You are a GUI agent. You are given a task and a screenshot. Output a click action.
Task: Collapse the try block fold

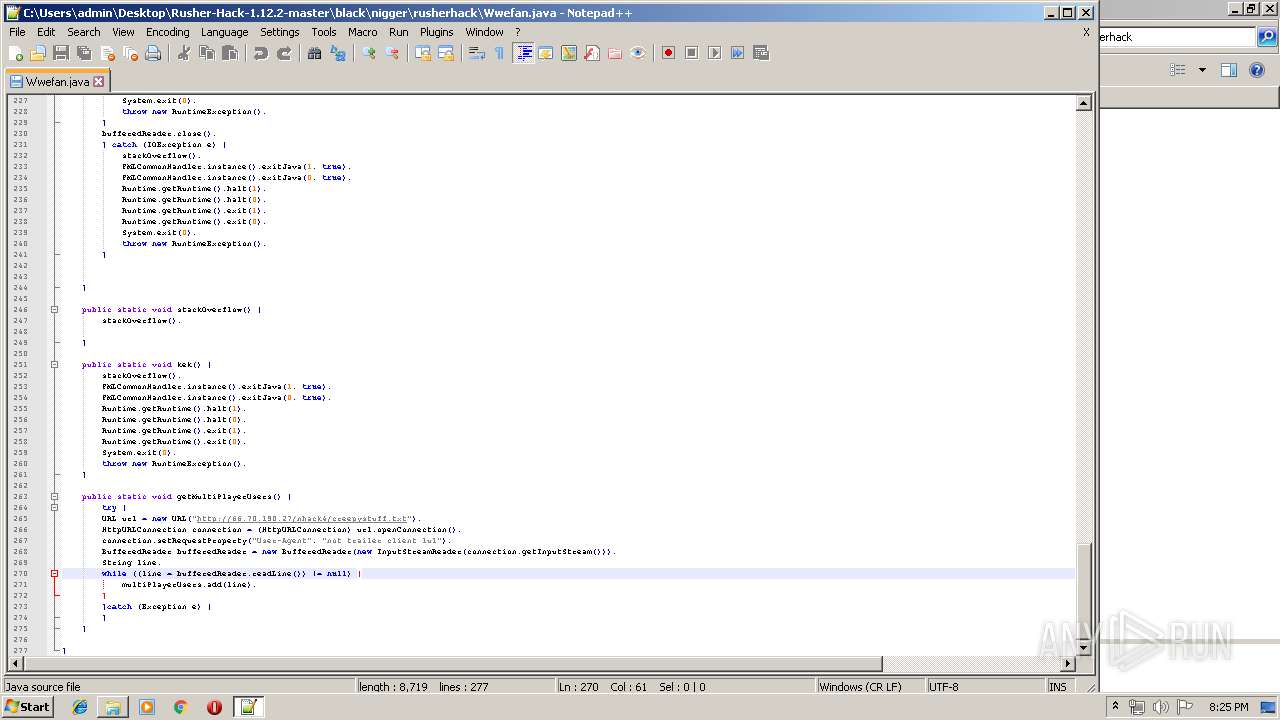[54, 508]
